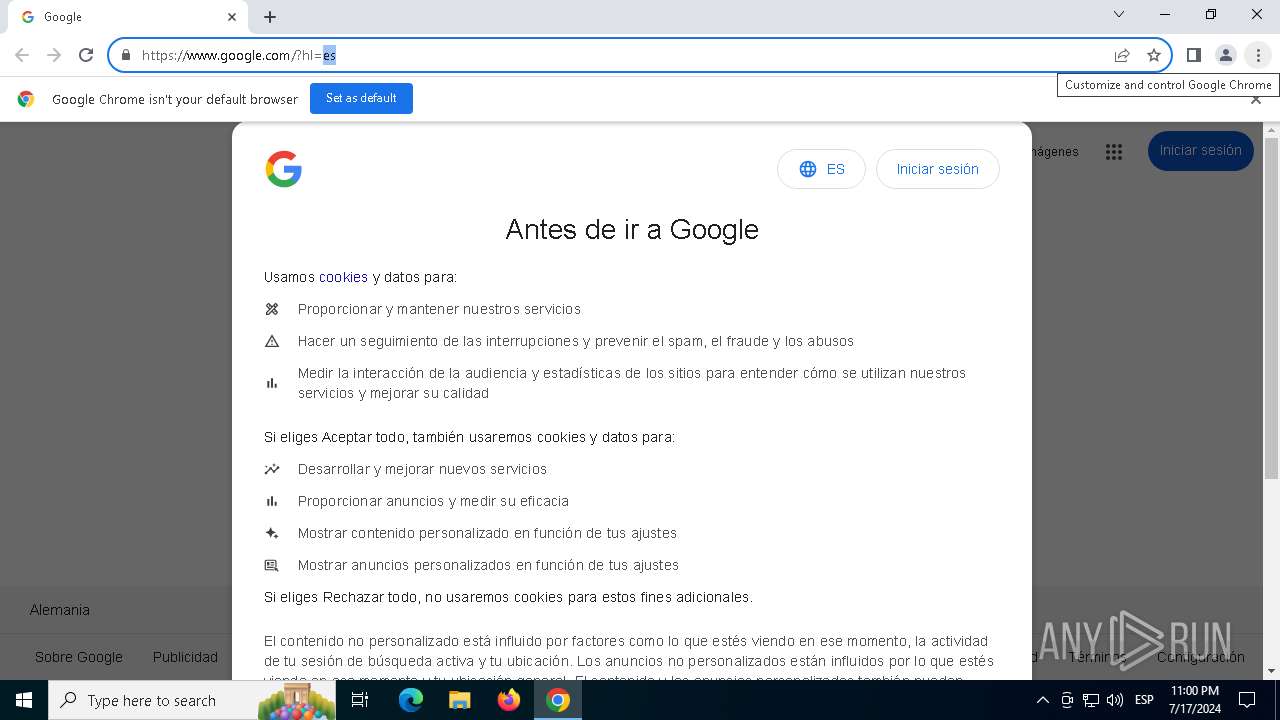Click the share page icon in address bar
This screenshot has height=720, width=1280.
1122,55
